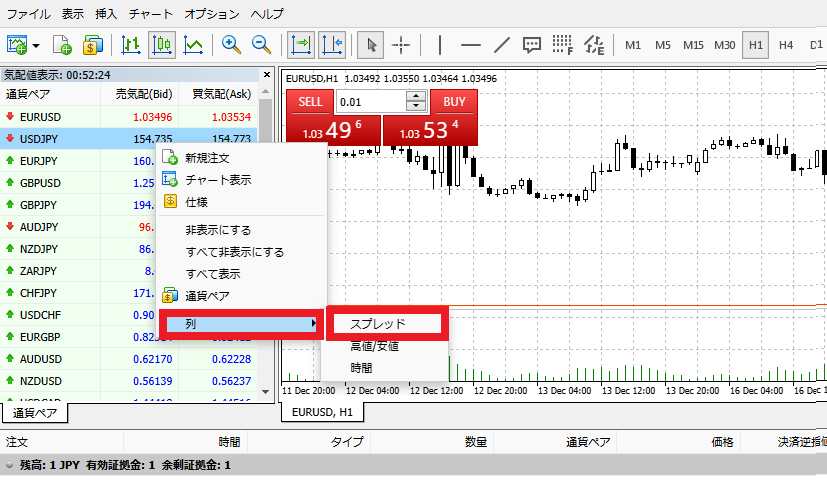The width and height of the screenshot is (827, 503).
Task: Increase lot volume with the up arrow
Action: 416,97
